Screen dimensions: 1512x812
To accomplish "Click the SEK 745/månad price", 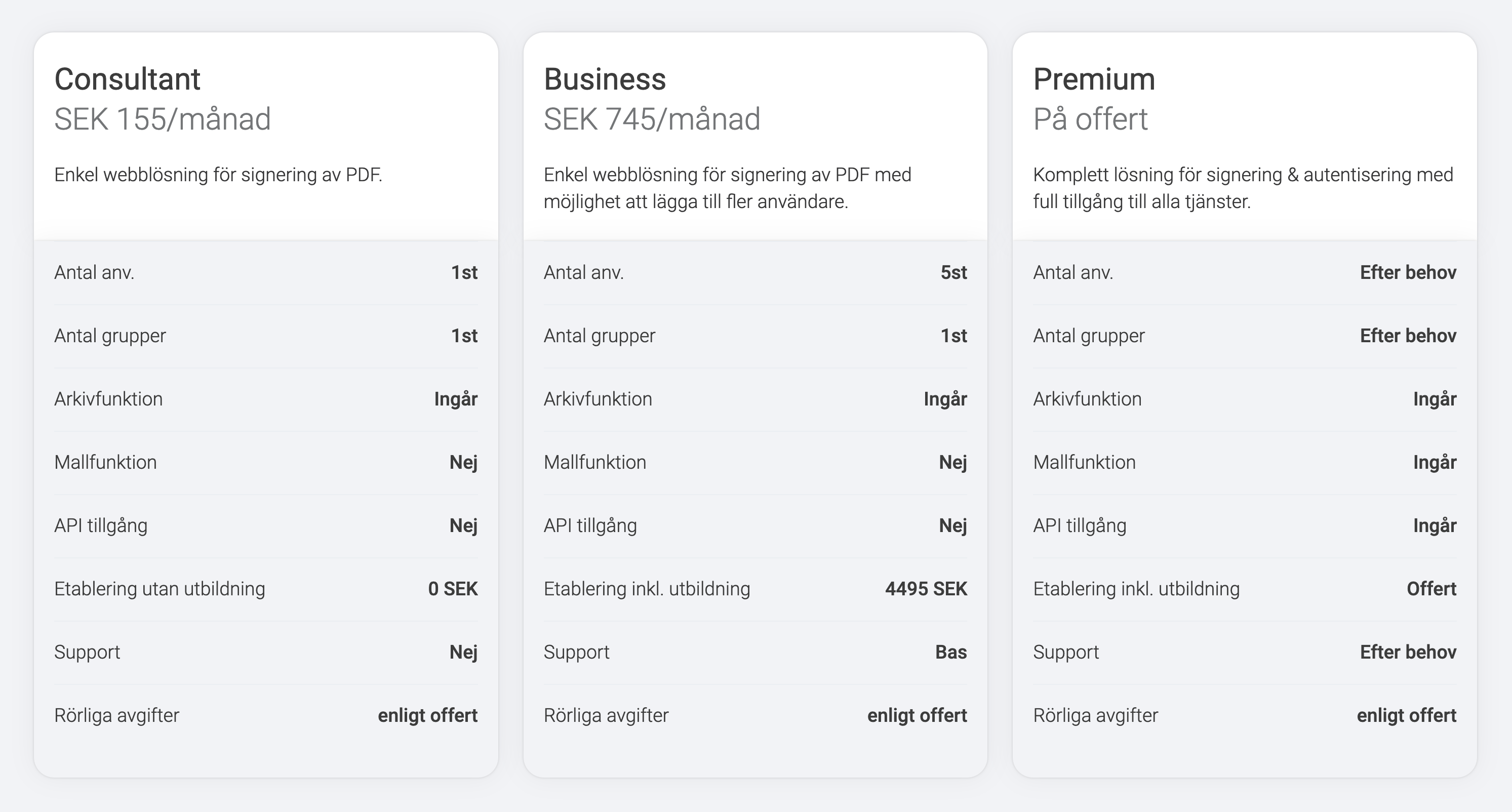I will [652, 119].
